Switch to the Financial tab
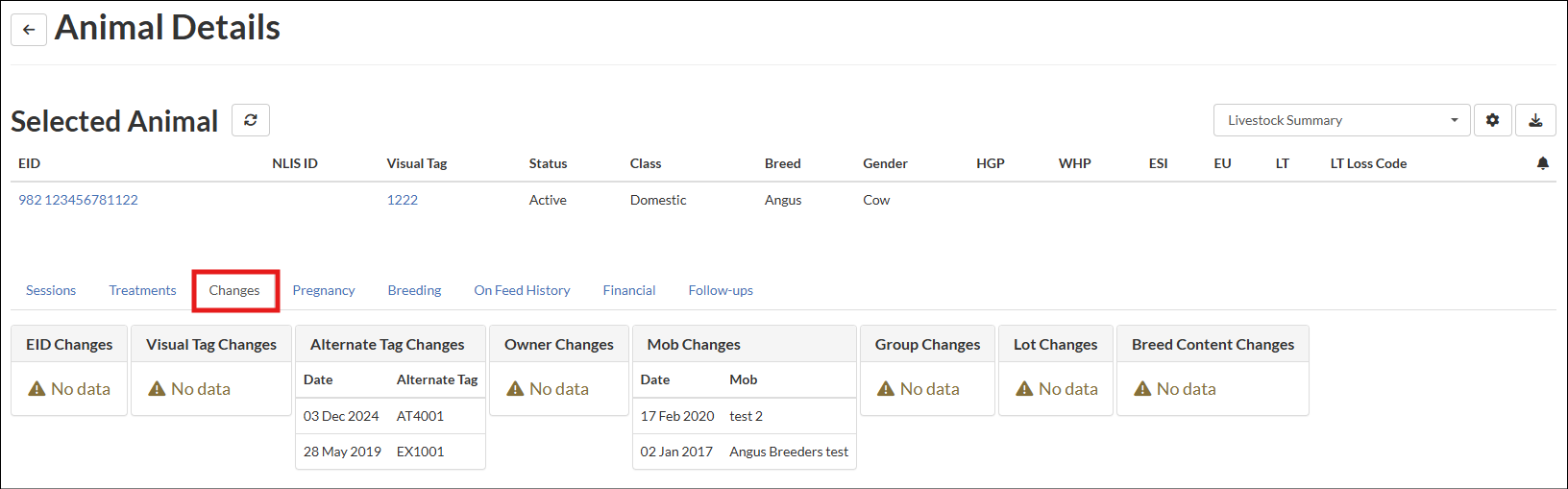This screenshot has height=489, width=1568. tap(629, 290)
